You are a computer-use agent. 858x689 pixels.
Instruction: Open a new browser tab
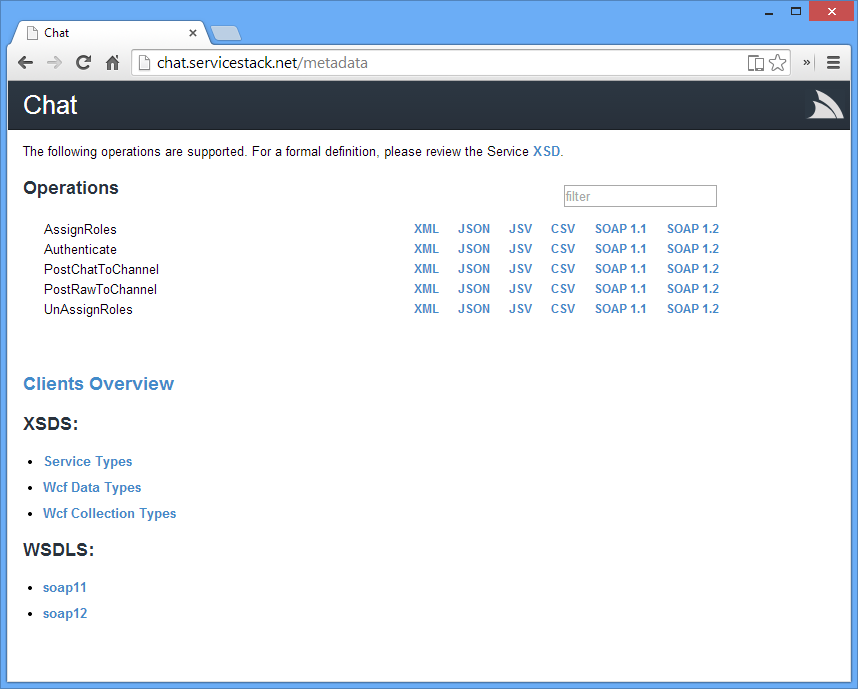tap(226, 33)
